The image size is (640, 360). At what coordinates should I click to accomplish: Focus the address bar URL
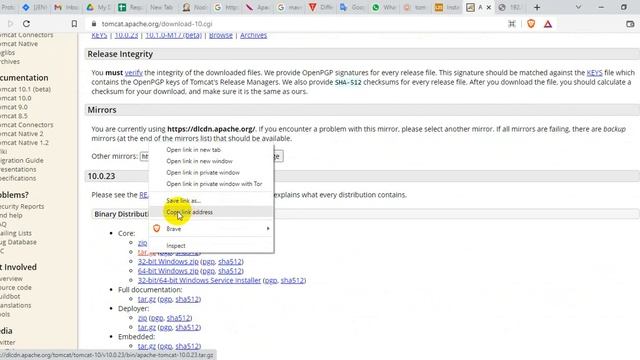[157, 24]
